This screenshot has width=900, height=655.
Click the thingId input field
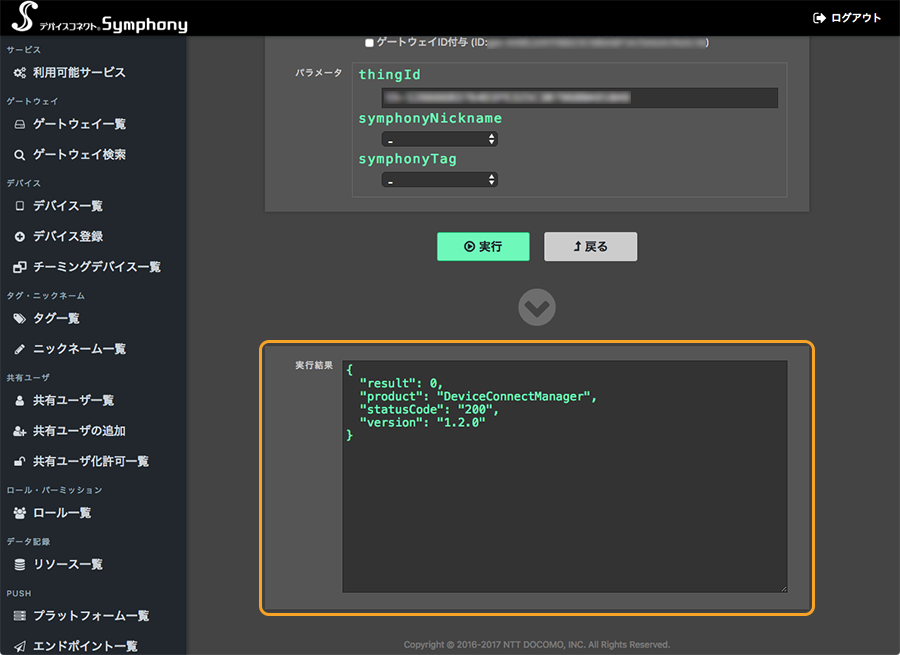pos(580,98)
